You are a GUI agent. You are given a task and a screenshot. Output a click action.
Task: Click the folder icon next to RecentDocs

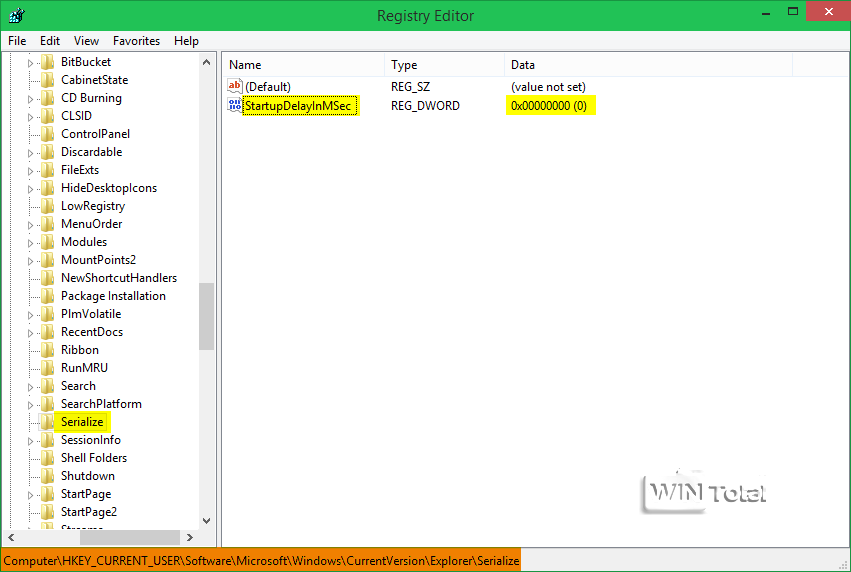tap(48, 332)
